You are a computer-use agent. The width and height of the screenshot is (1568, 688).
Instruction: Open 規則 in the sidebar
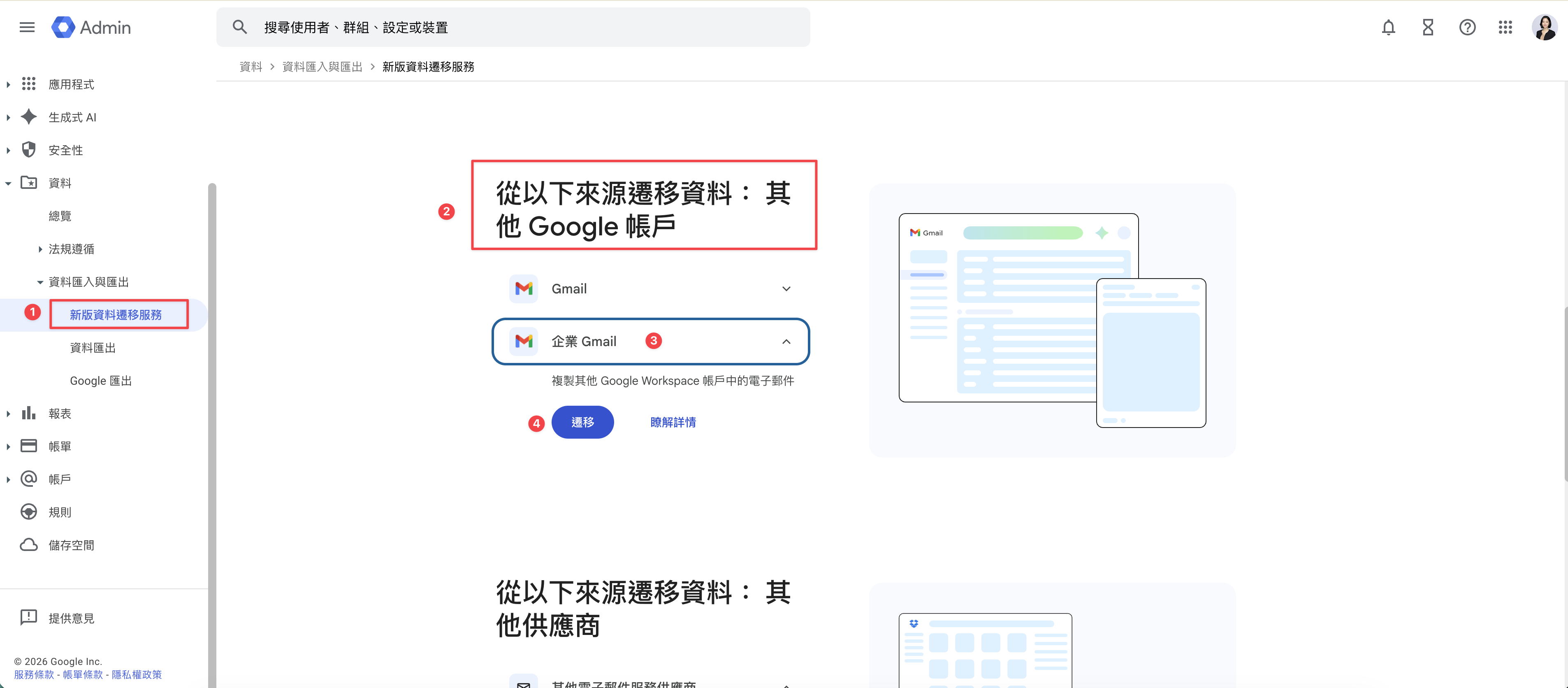pos(60,512)
